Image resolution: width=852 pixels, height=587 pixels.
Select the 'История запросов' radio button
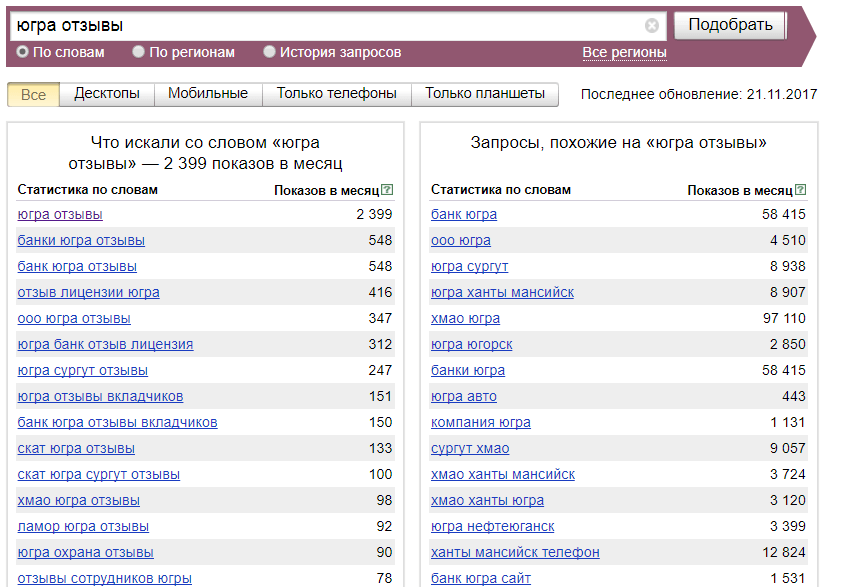[x=269, y=52]
